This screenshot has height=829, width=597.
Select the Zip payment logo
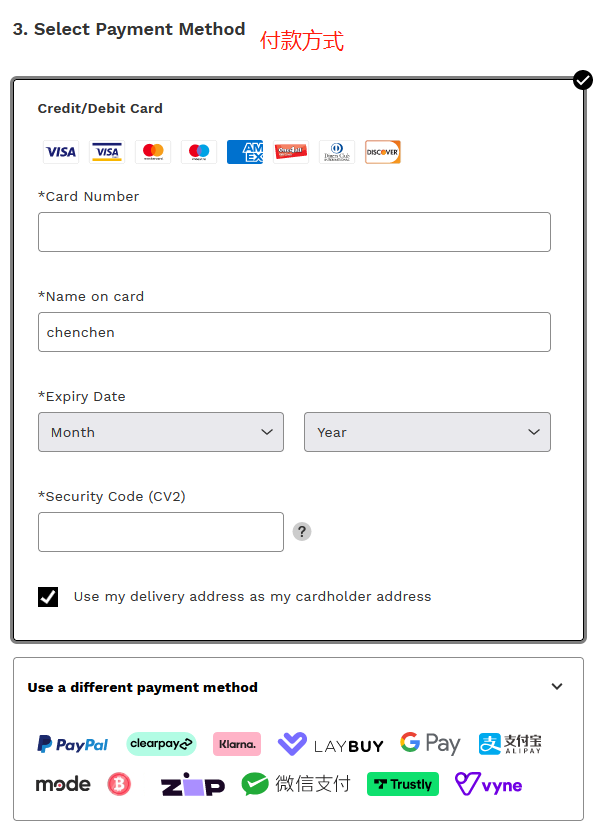(192, 785)
